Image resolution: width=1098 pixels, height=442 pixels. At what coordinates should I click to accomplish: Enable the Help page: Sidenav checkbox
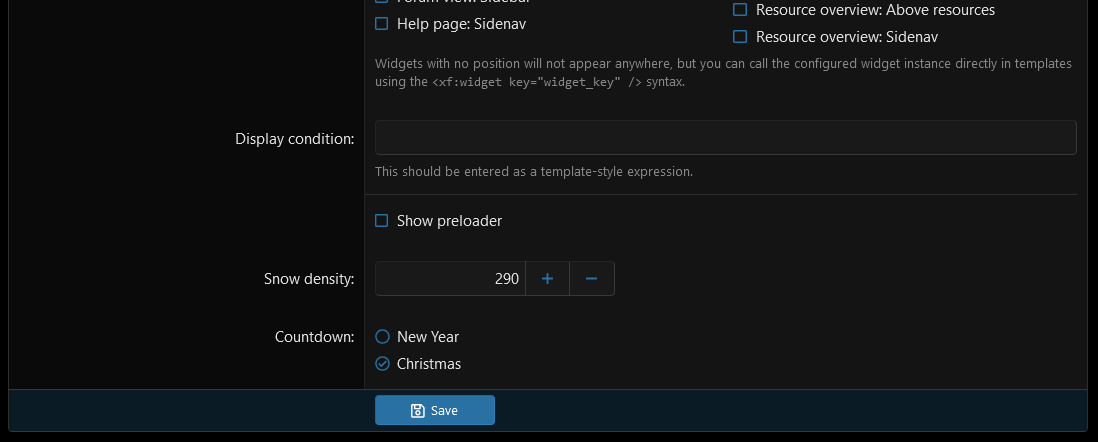382,24
